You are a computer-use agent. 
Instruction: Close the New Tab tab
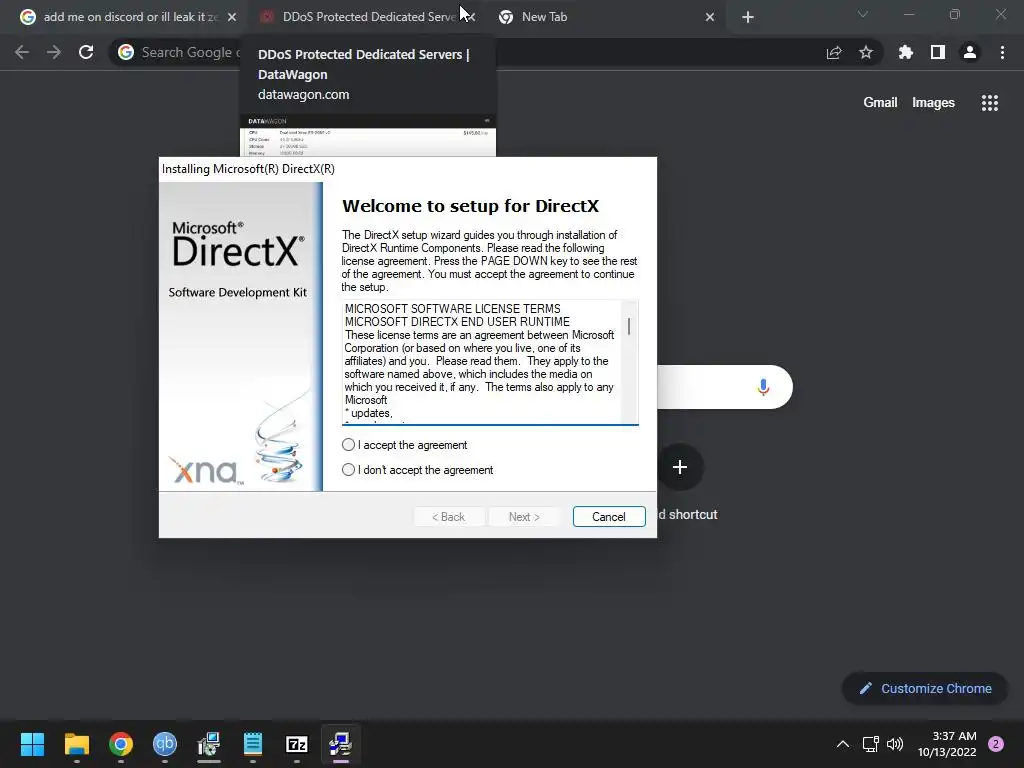click(x=710, y=17)
